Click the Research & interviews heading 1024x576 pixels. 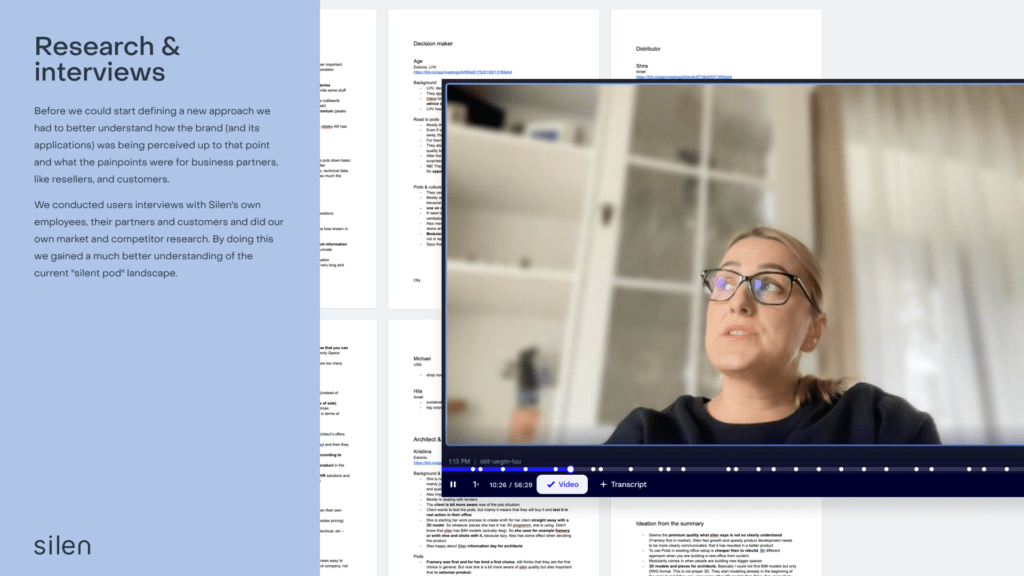(x=107, y=59)
